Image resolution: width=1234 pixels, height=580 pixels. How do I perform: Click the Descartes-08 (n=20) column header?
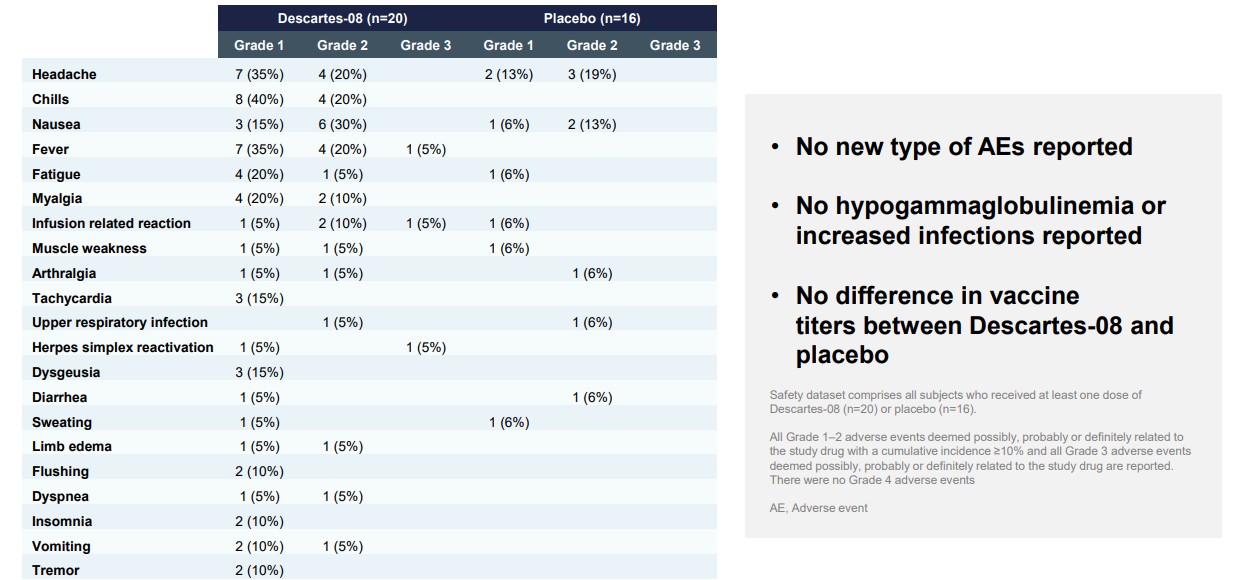[342, 18]
